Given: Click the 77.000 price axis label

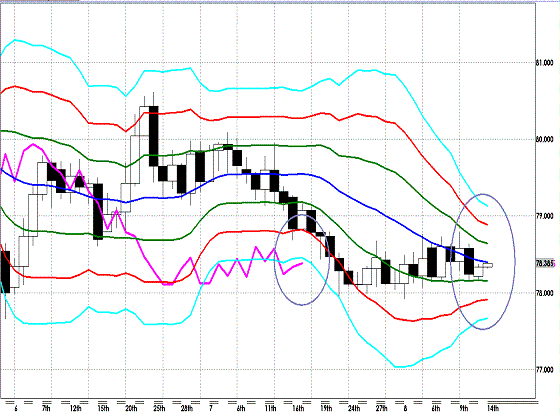Looking at the screenshot, I should pos(545,370).
